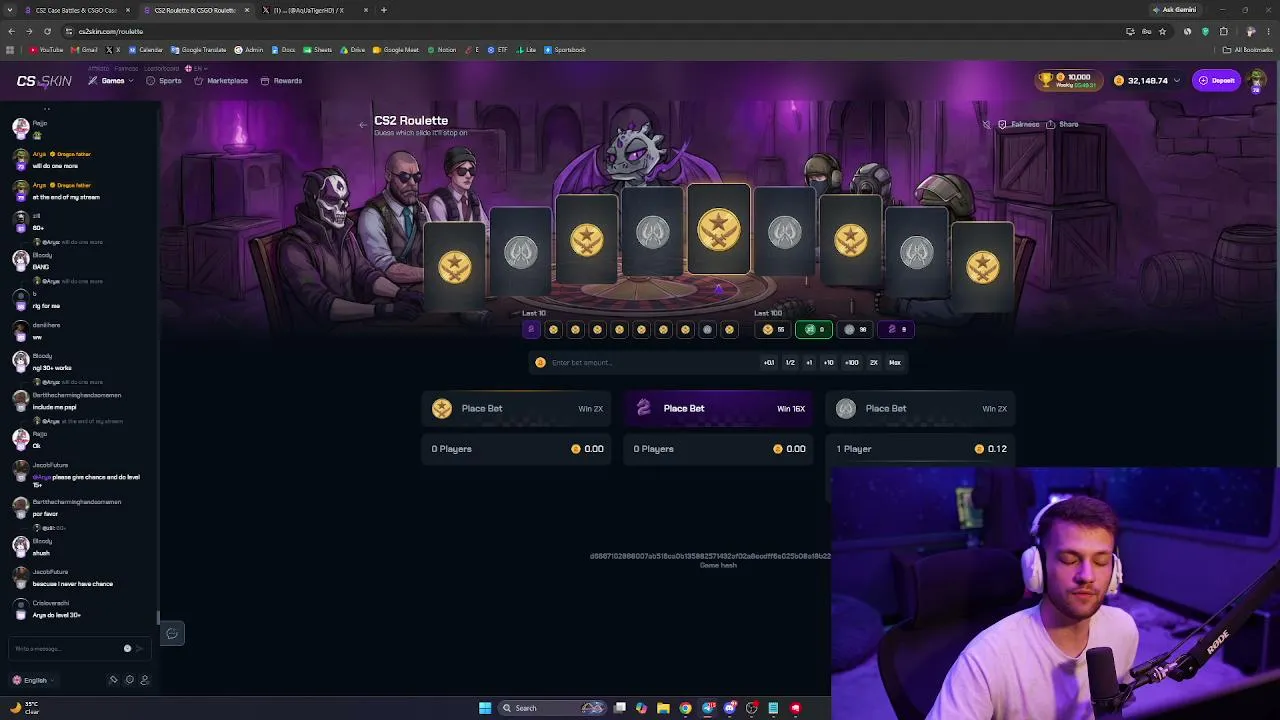Open the Rewards page

click(x=281, y=81)
